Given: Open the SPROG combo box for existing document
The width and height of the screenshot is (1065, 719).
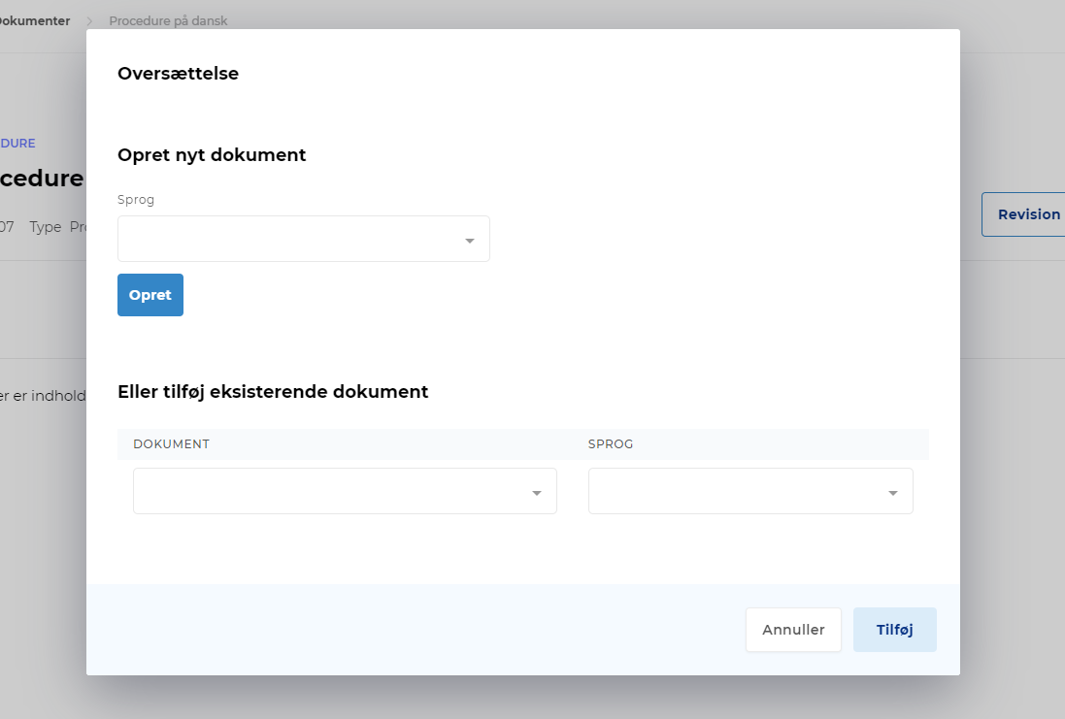Looking at the screenshot, I should click(x=738, y=491).
